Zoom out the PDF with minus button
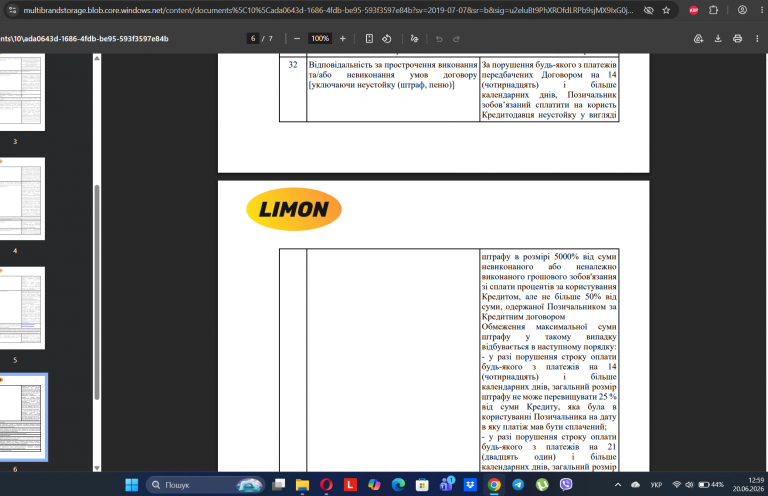 tap(297, 39)
